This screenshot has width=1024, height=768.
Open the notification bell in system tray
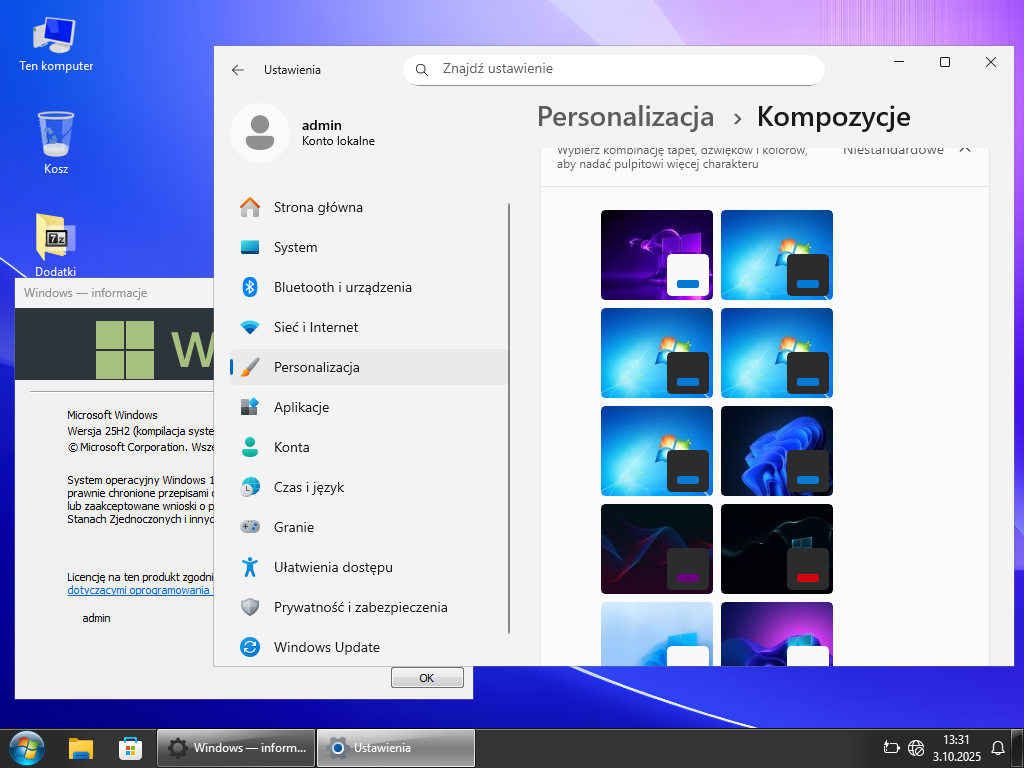click(x=997, y=748)
